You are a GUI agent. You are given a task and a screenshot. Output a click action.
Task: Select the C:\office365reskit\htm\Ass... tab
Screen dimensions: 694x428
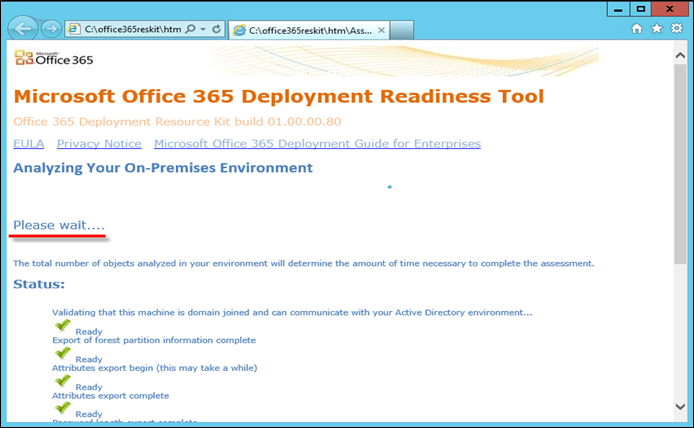(x=309, y=30)
